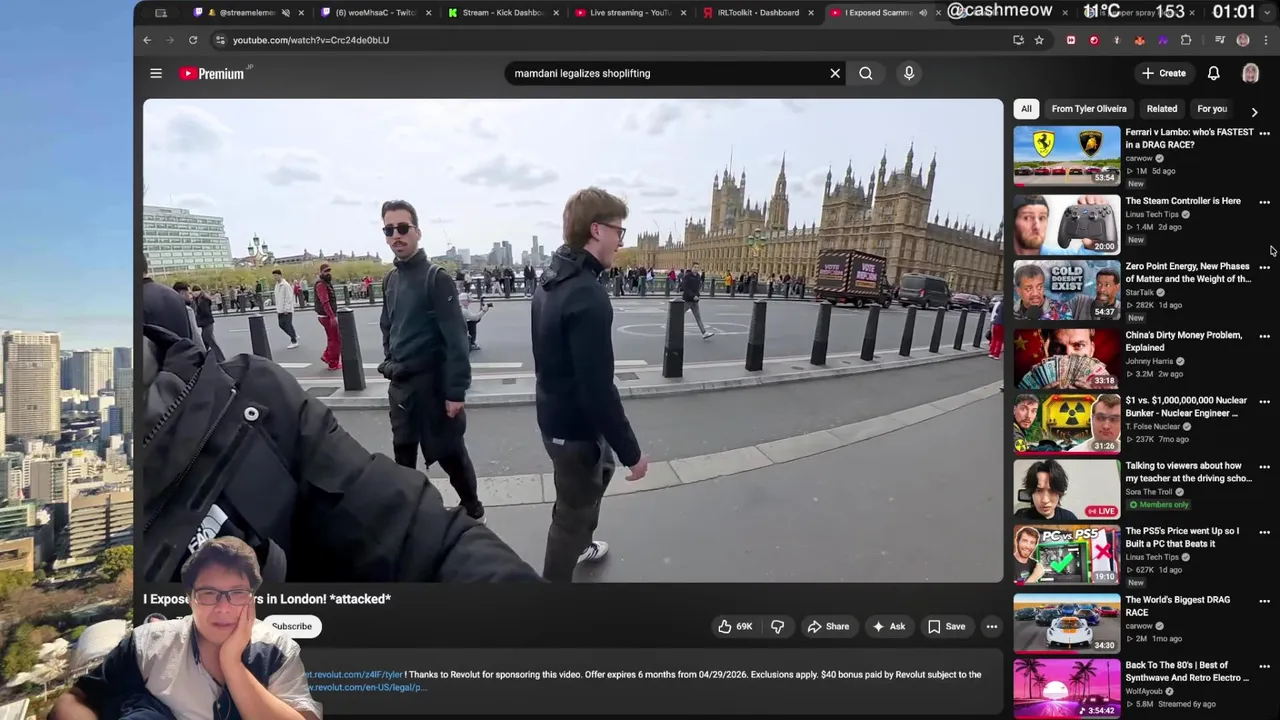Open the Nuclear Bunker video title
Screen dimensions: 1280x720
click(1186, 407)
